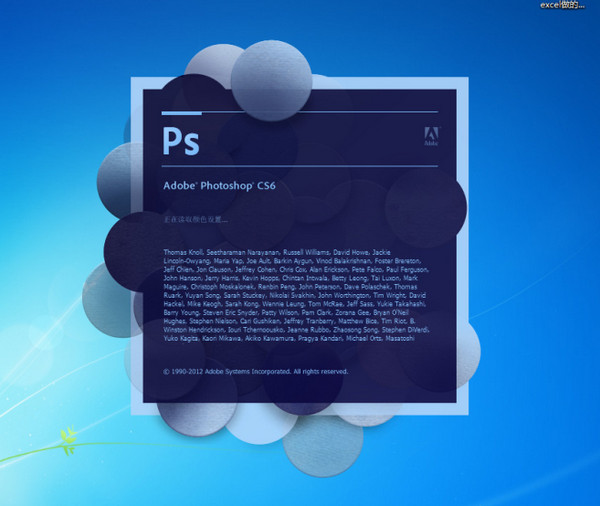Click the name "Barry Young" in credits
Image resolution: width=600 pixels, height=506 pixels.
point(181,312)
